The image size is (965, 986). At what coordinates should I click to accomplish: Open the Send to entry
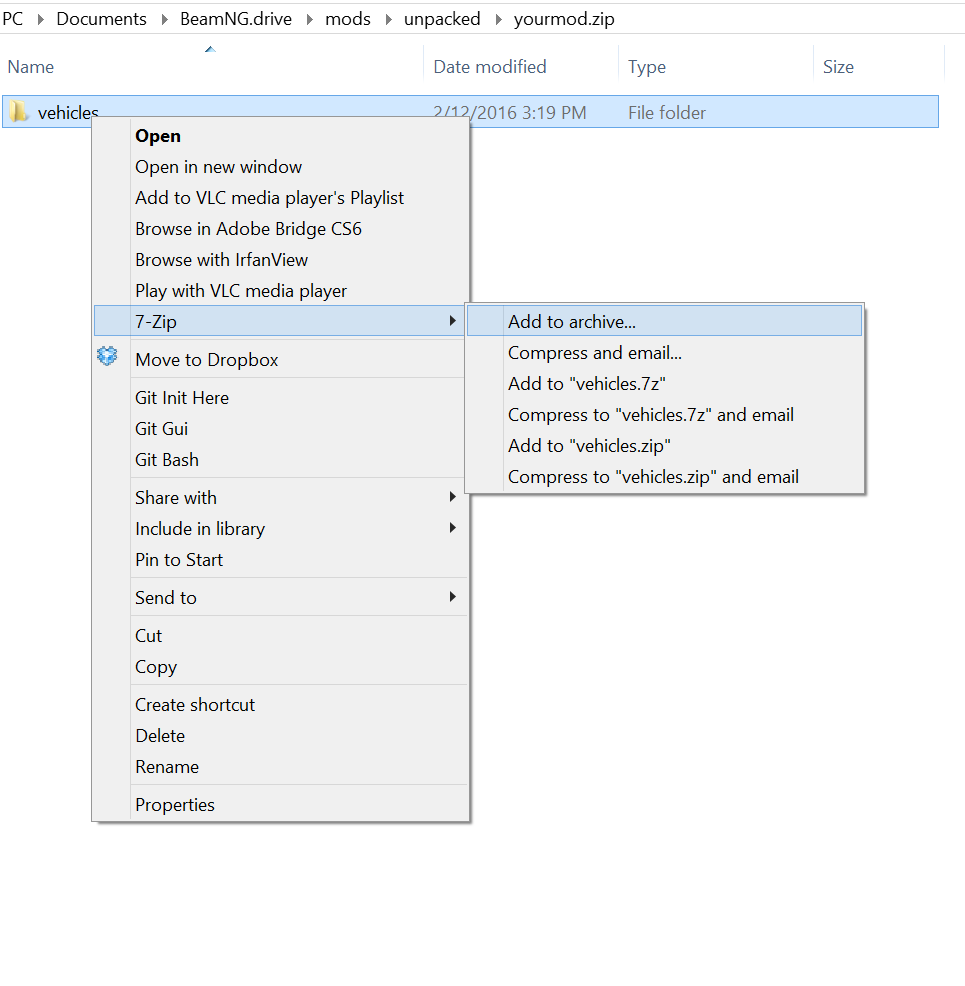(x=280, y=597)
